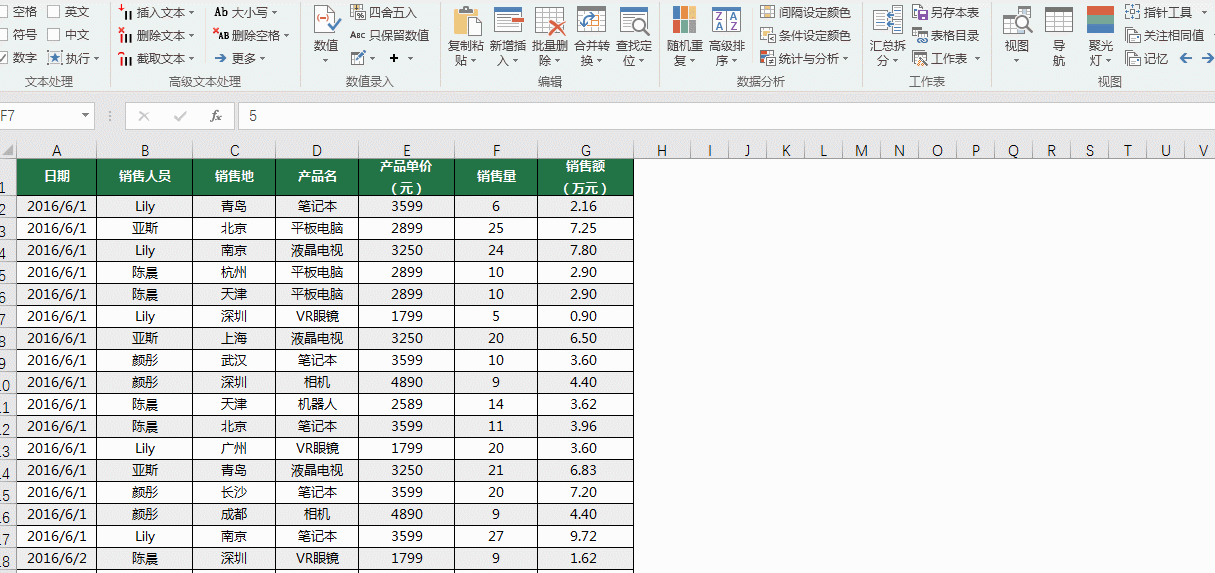Click sales value cell 9.72
This screenshot has width=1215, height=573.
(x=586, y=536)
